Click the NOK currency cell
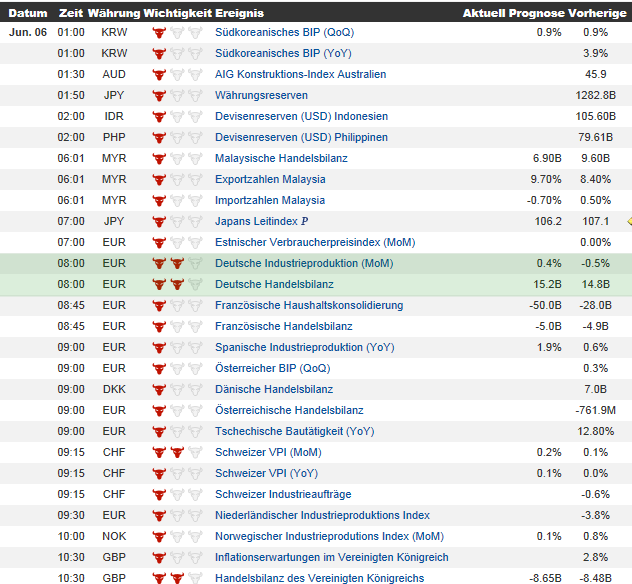Viewport: 632px width, 584px height. (114, 536)
